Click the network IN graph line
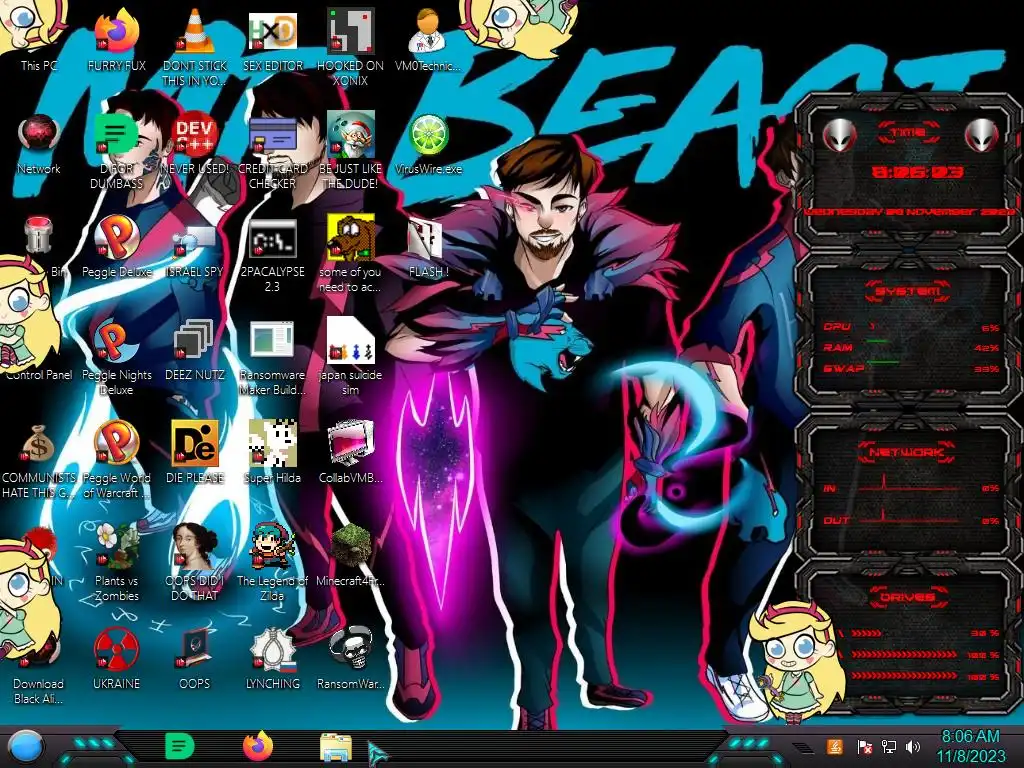This screenshot has height=768, width=1024. [x=908, y=485]
